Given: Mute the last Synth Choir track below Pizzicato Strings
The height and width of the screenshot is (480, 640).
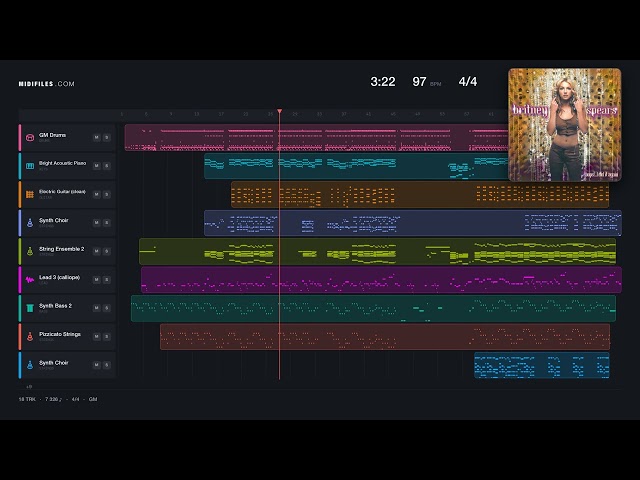Looking at the screenshot, I should click(x=96, y=365).
